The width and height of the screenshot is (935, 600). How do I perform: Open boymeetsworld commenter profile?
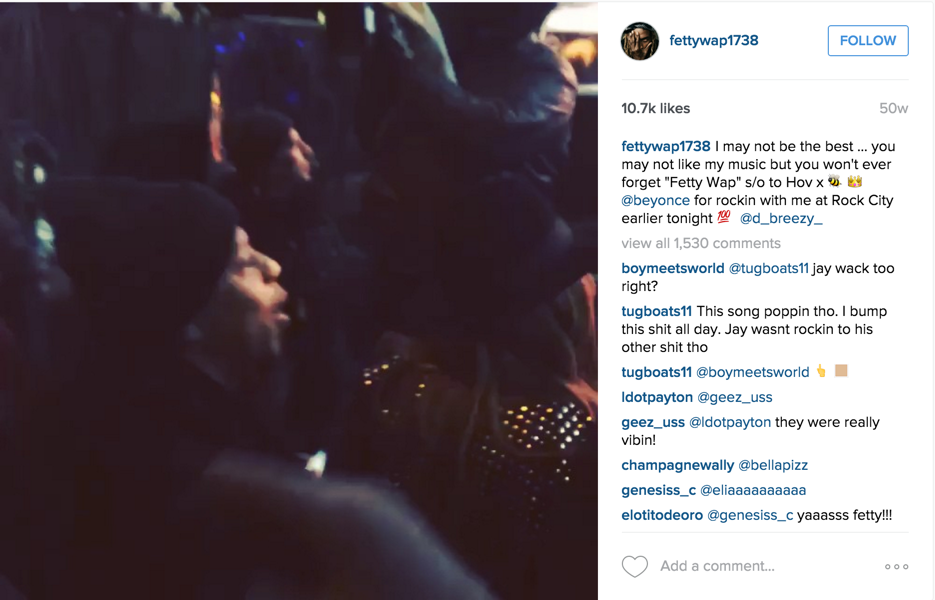pyautogui.click(x=673, y=268)
